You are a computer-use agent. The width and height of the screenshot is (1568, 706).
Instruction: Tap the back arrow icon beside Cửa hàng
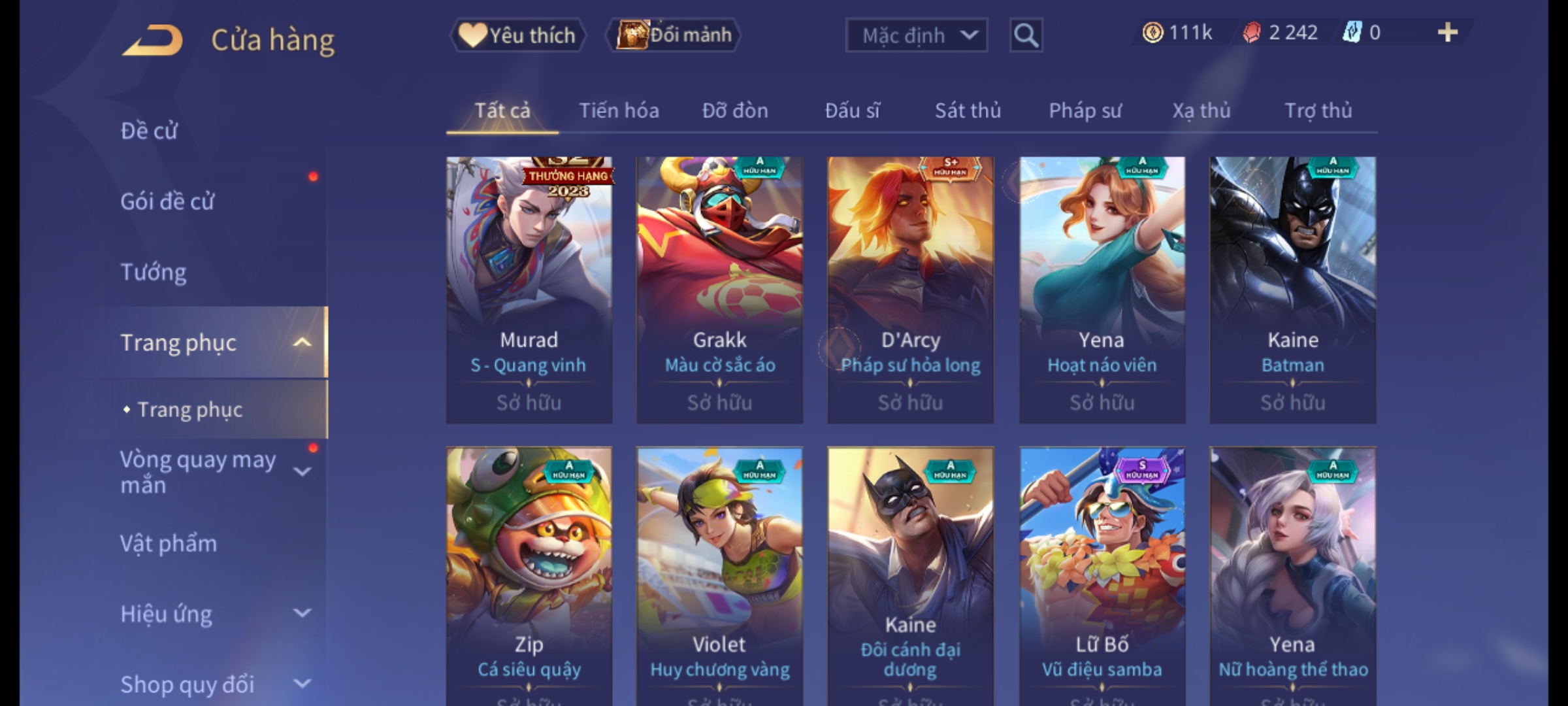click(x=153, y=41)
